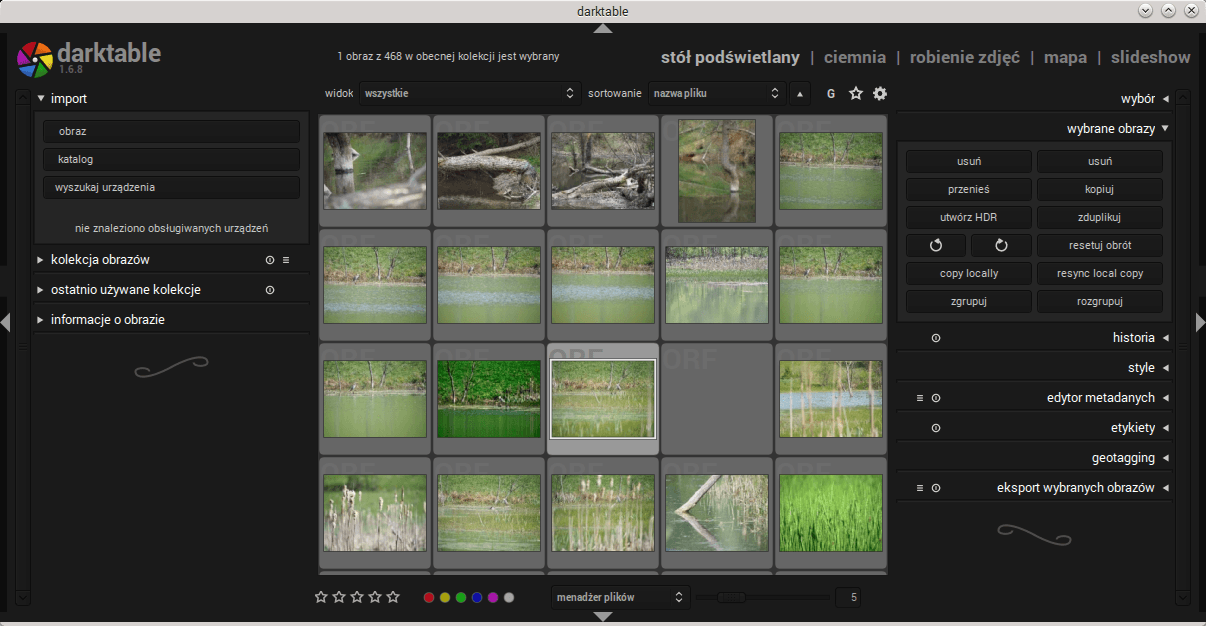Viewport: 1206px width, 626px height.
Task: Click the przenieś button
Action: point(969,189)
